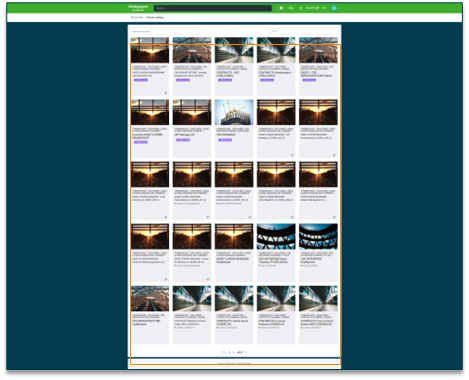Expand the user profile dropdown arrow
The width and height of the screenshot is (469, 380).
[x=339, y=8]
